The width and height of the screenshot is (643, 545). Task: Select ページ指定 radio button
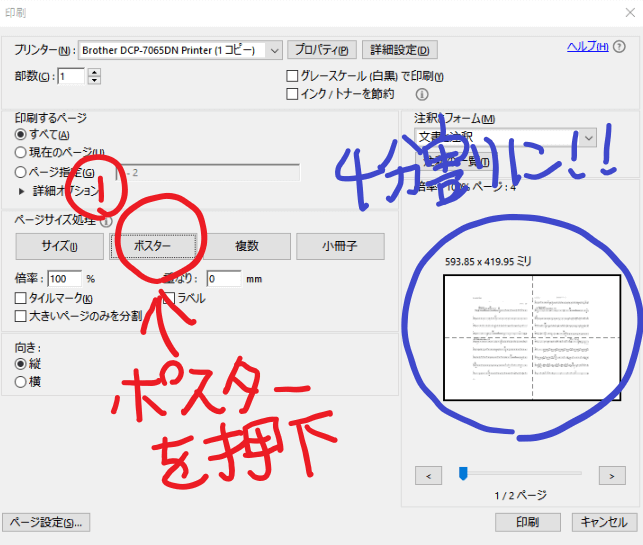tap(21, 172)
